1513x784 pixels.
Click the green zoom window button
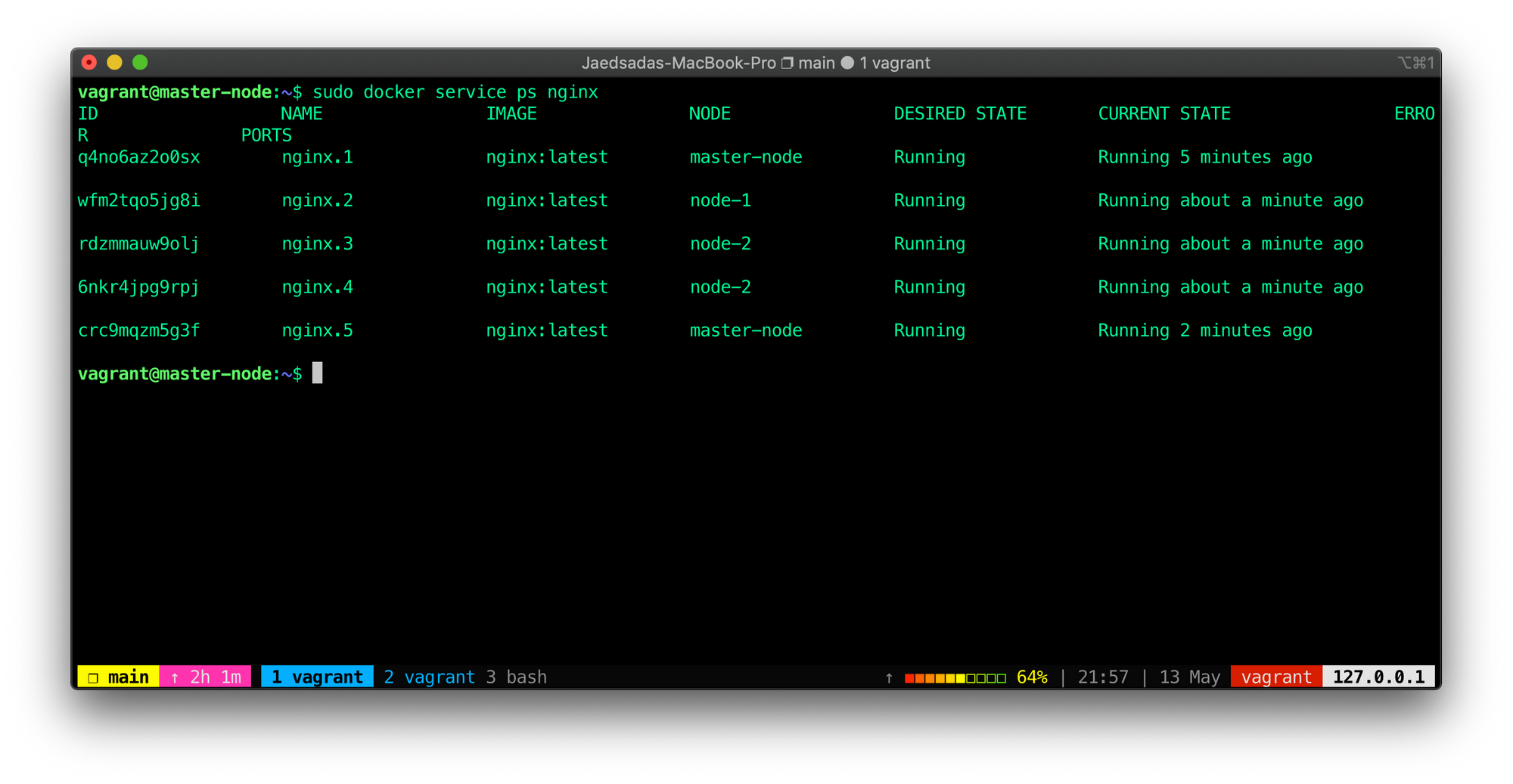click(x=140, y=63)
